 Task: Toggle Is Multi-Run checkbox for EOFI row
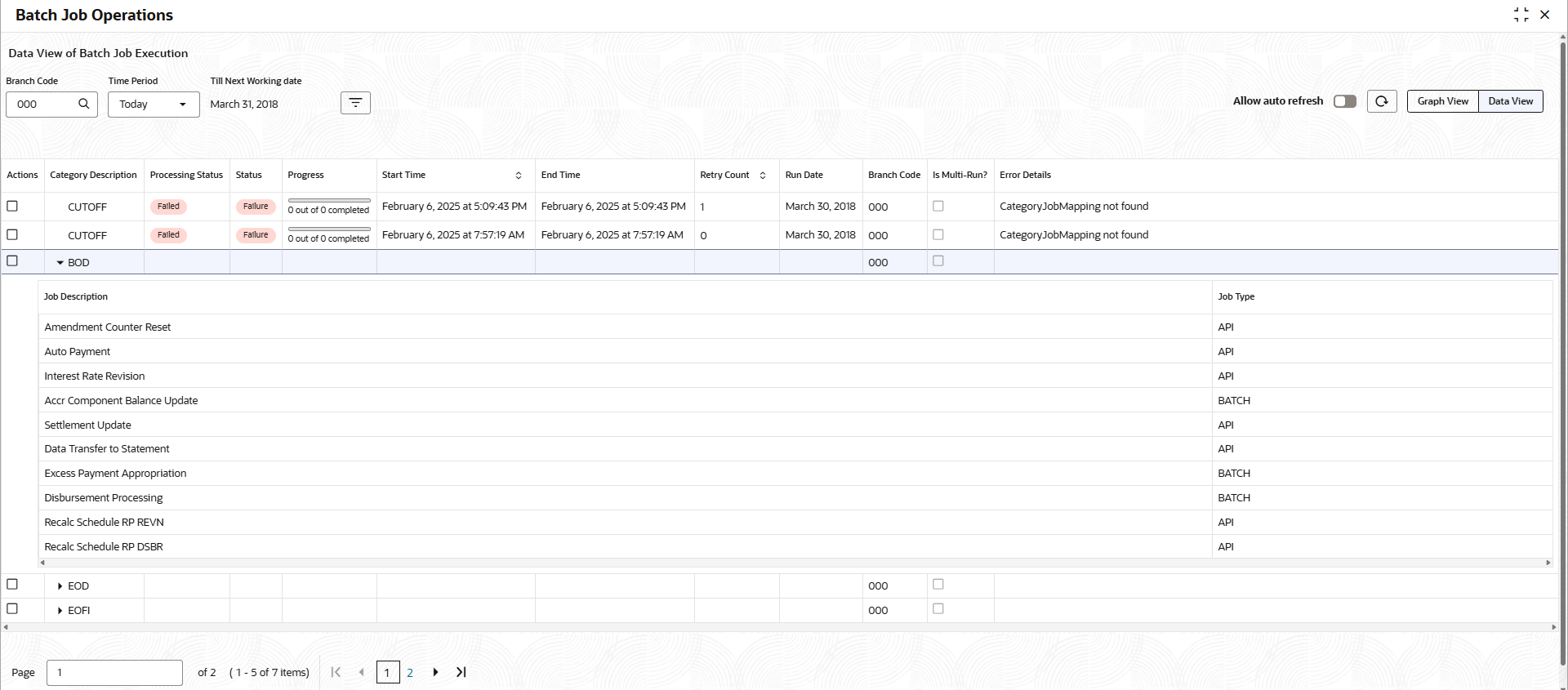click(938, 609)
